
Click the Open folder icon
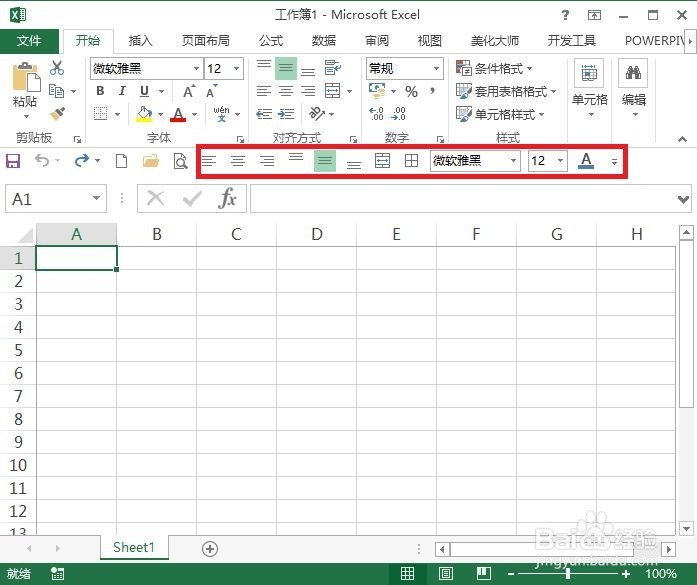(151, 160)
